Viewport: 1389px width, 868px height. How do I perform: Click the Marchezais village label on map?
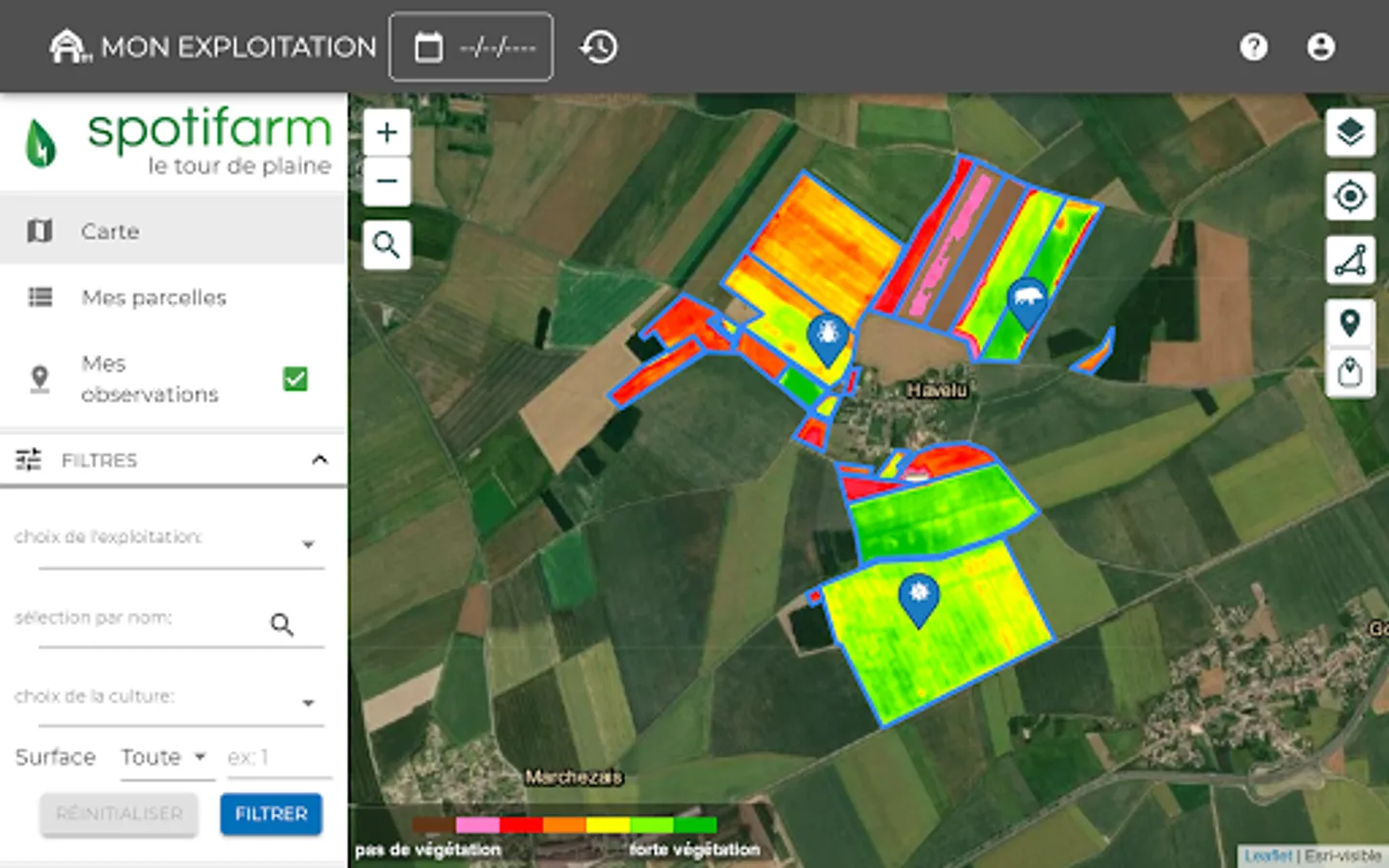pos(574,776)
